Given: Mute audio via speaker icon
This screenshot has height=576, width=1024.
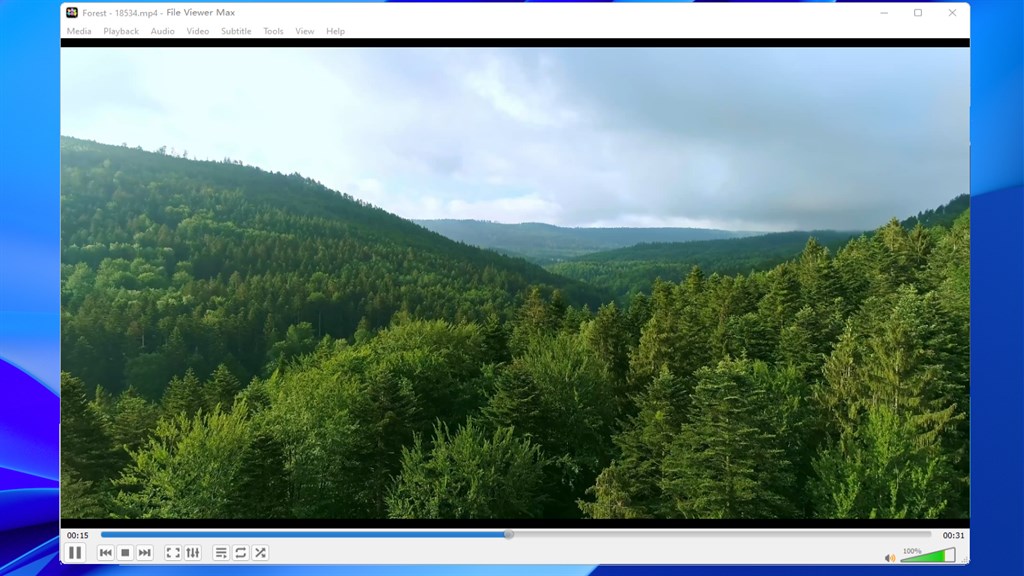Looking at the screenshot, I should click(x=889, y=558).
